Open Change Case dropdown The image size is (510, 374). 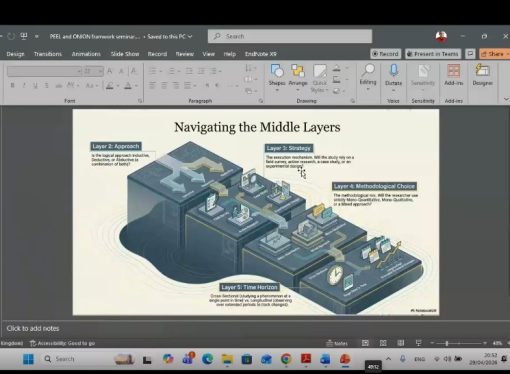(91, 85)
